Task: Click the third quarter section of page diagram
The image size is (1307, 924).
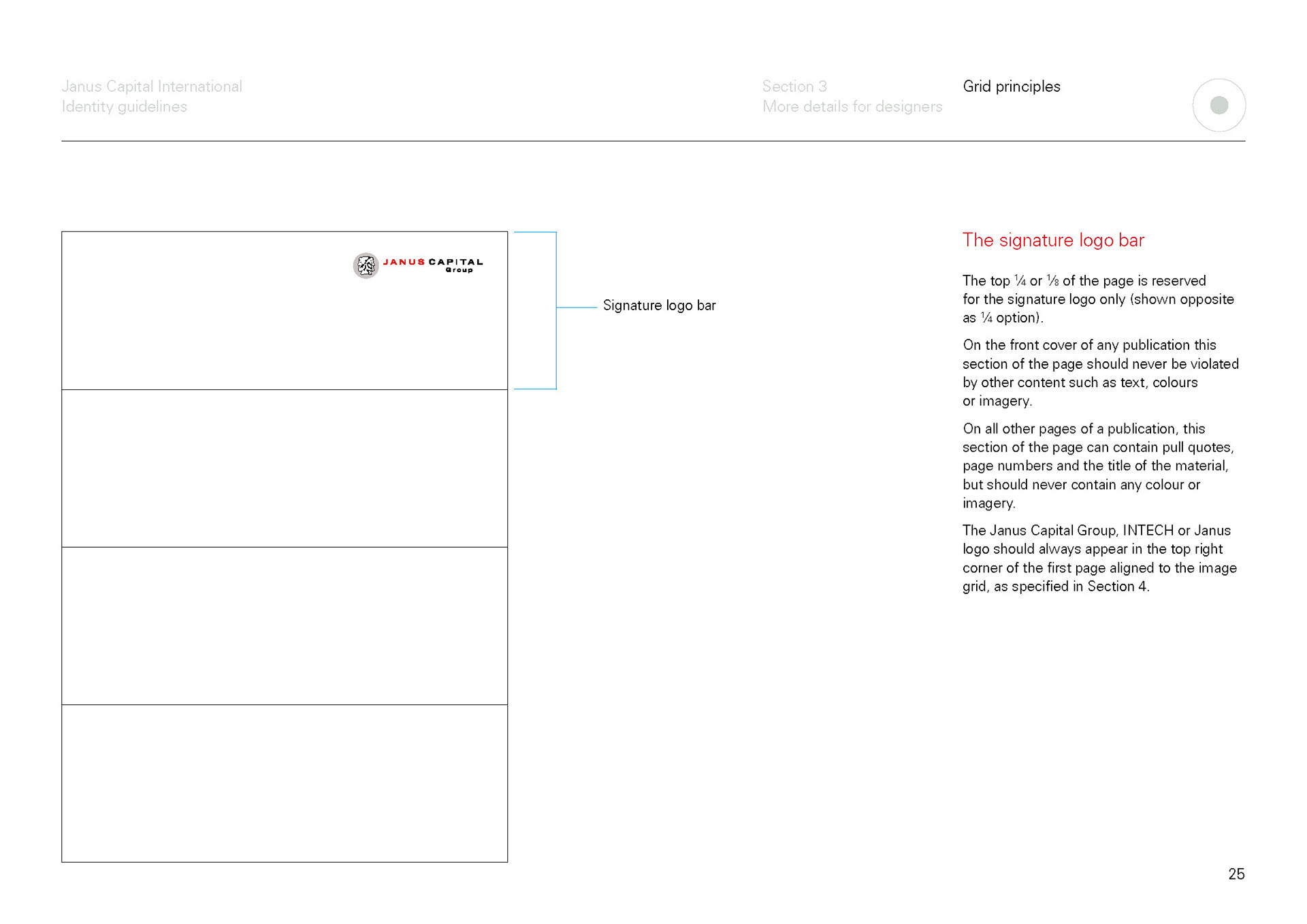Action: click(x=285, y=625)
